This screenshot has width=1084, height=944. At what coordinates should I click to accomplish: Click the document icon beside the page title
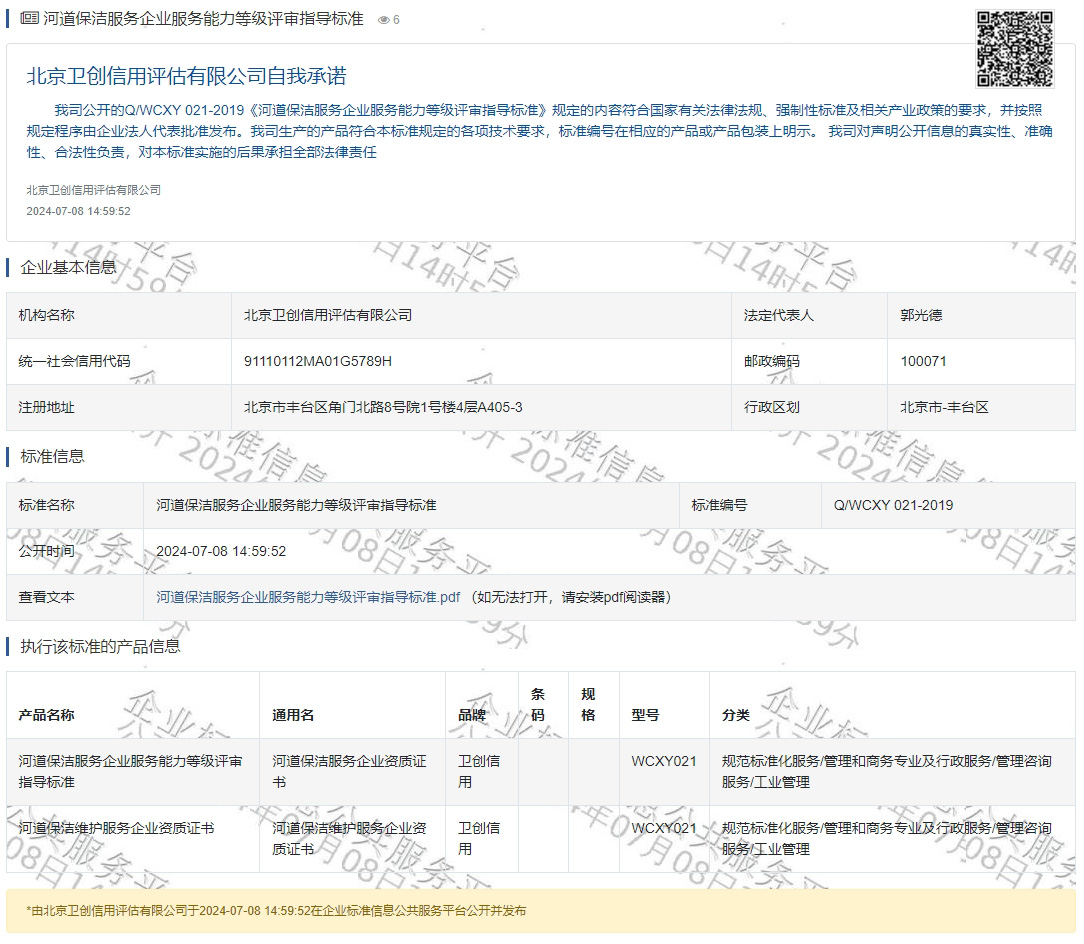[x=29, y=18]
